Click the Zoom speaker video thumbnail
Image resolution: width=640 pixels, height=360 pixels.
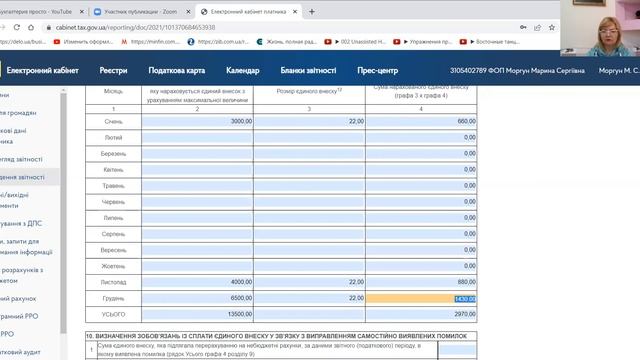click(600, 28)
